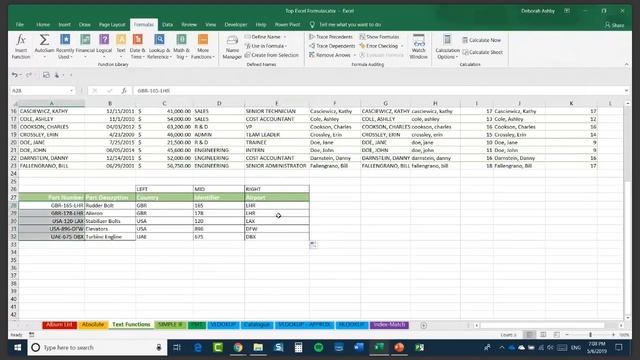Open Recently Used functions list
This screenshot has height=360, width=640.
[x=65, y=46]
